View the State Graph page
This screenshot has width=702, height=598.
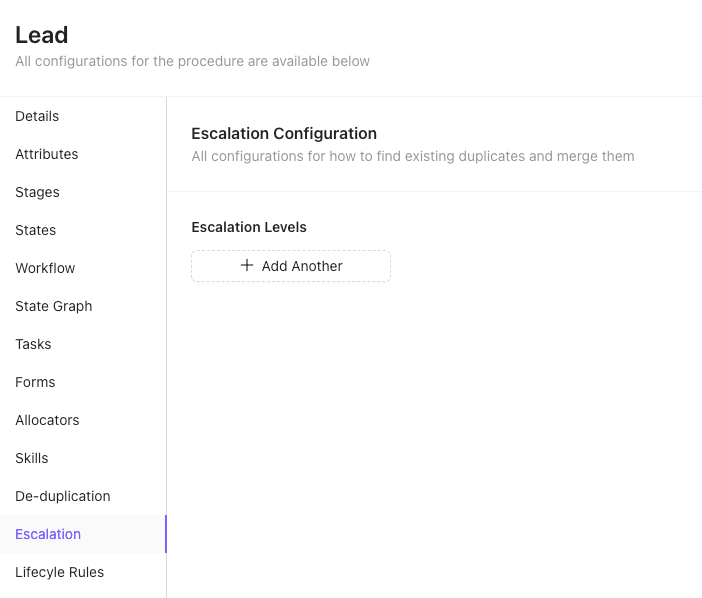tap(83, 306)
